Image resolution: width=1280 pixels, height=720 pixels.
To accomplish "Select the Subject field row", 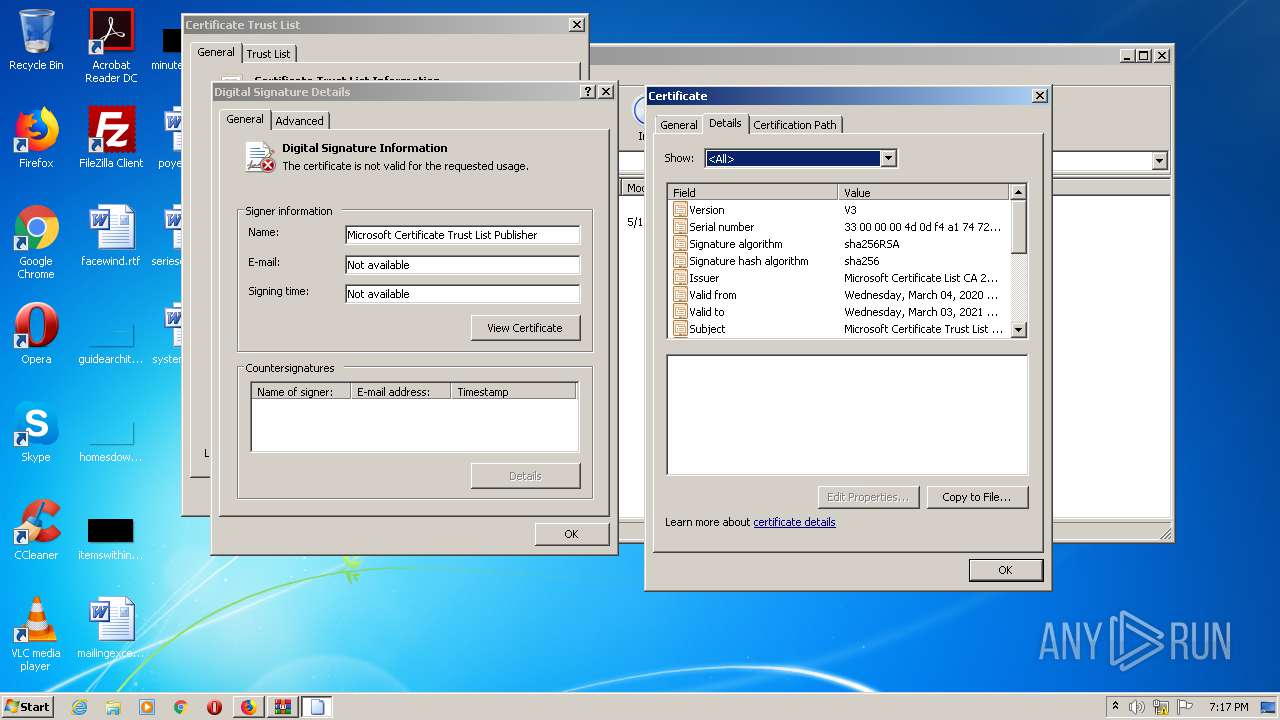I will click(x=840, y=329).
